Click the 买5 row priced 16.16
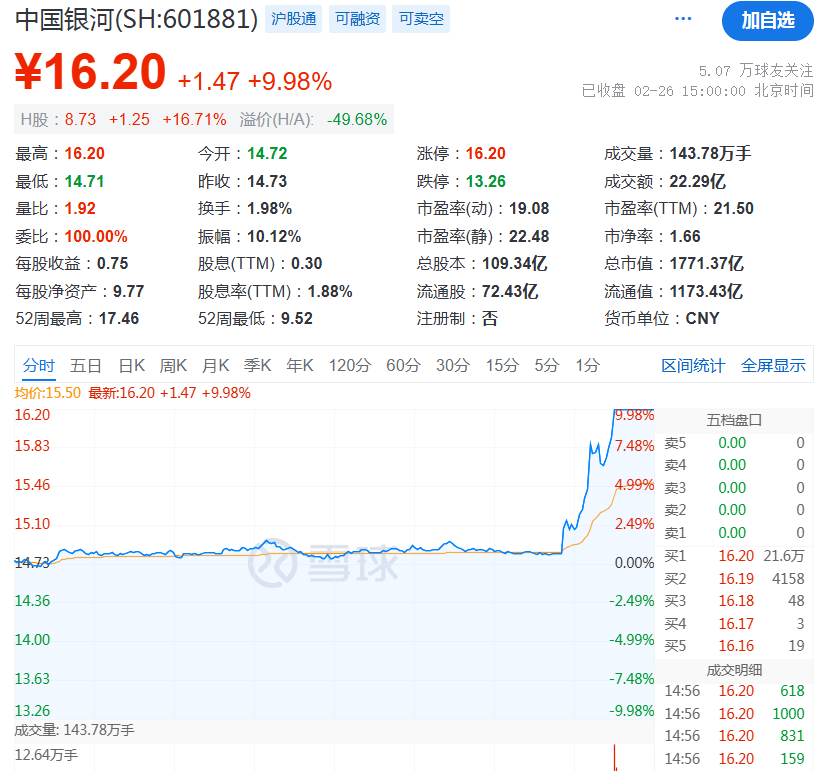 coord(735,646)
